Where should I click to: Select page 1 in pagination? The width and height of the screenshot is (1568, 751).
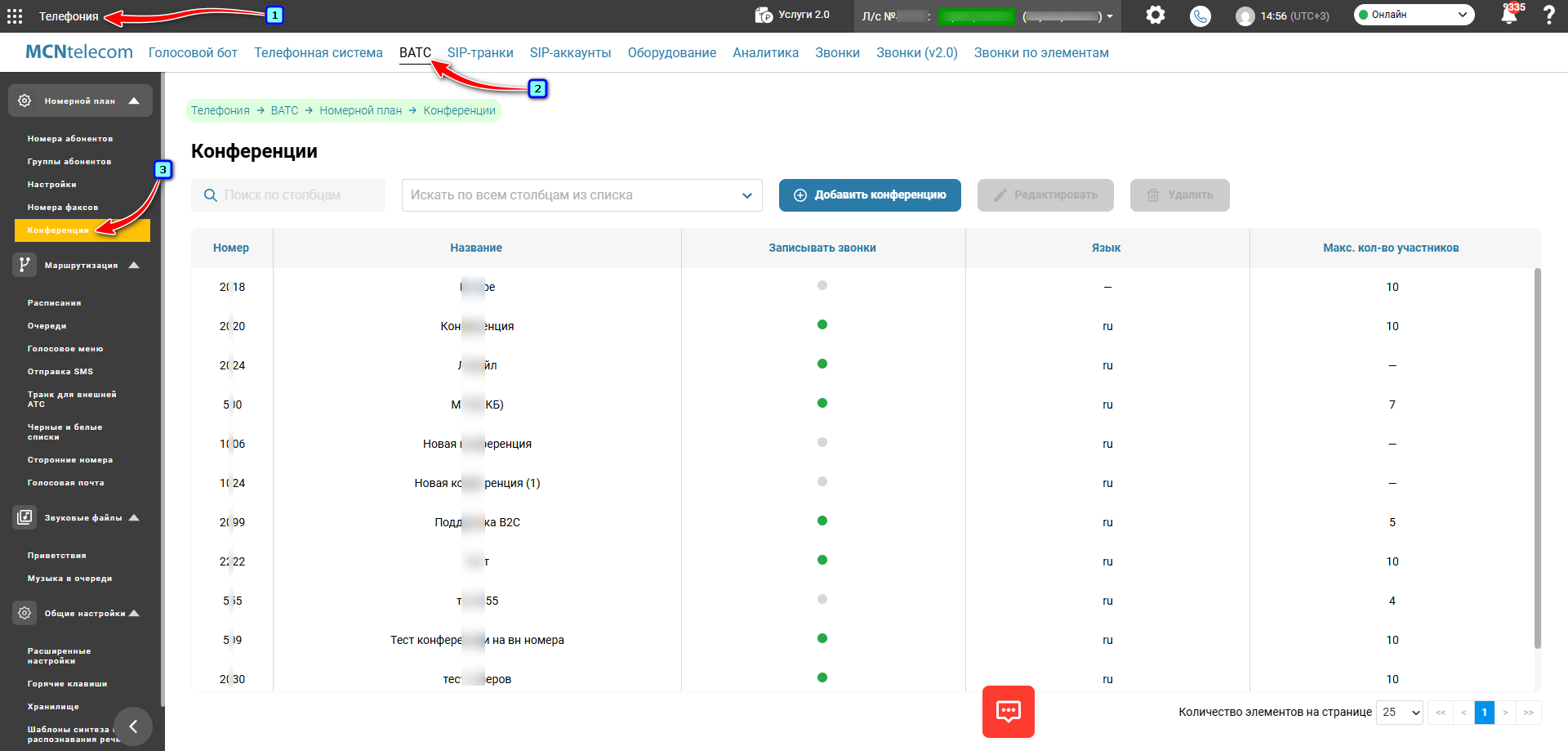[1485, 713]
